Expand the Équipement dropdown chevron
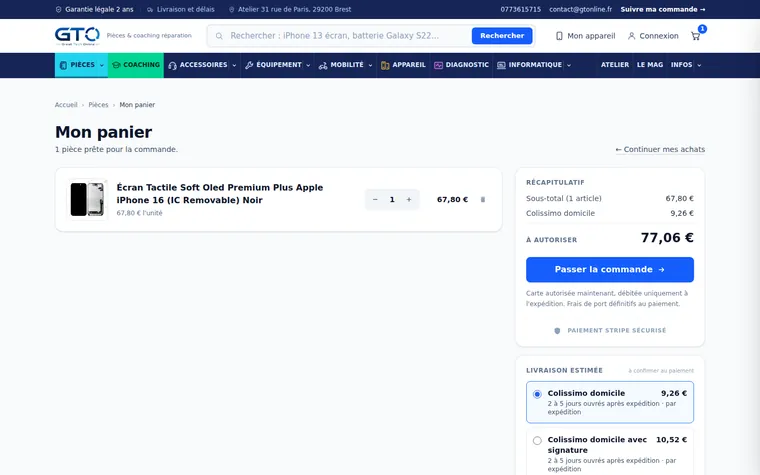760x475 pixels. point(308,65)
